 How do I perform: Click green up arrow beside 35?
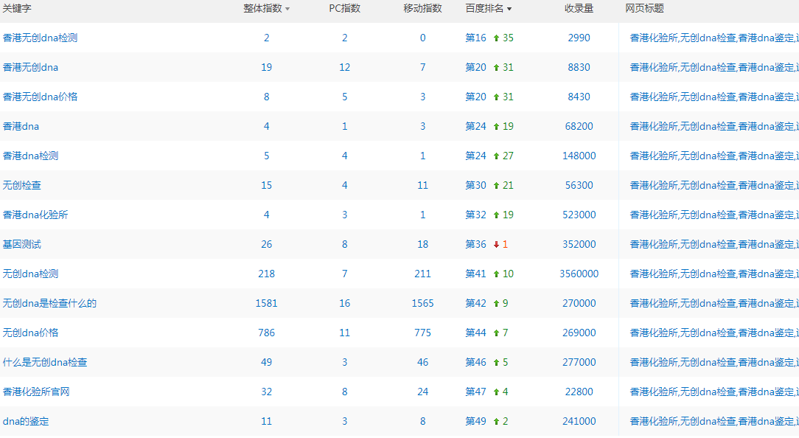point(496,38)
